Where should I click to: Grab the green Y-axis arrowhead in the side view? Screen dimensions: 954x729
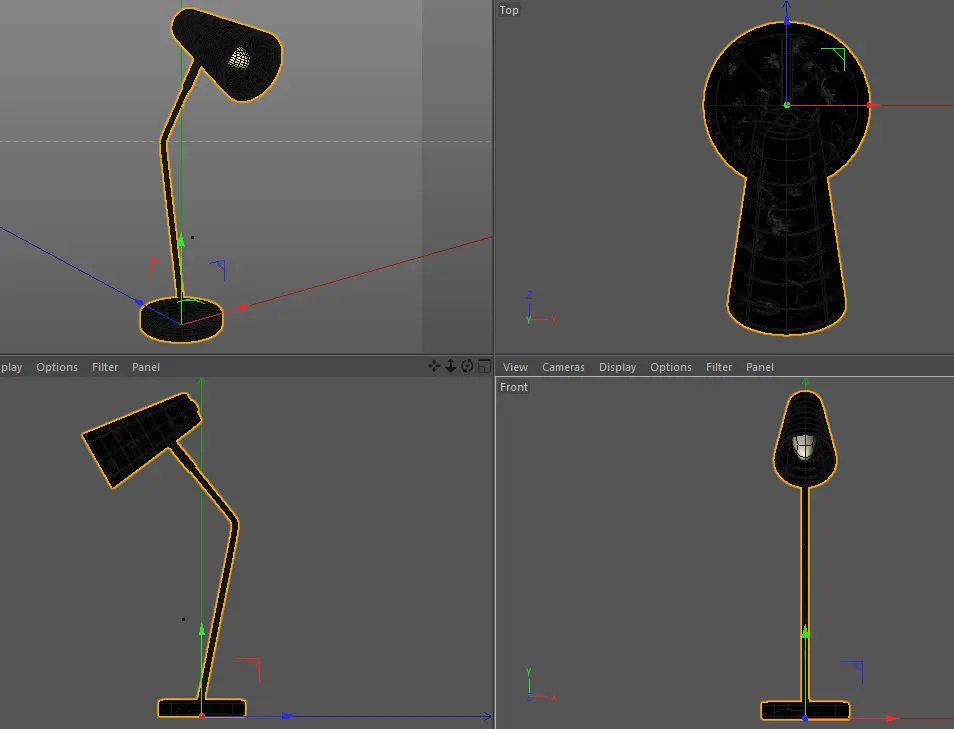201,629
